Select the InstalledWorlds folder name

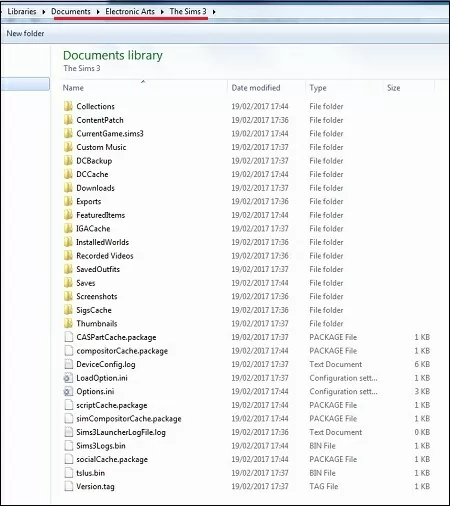(102, 242)
